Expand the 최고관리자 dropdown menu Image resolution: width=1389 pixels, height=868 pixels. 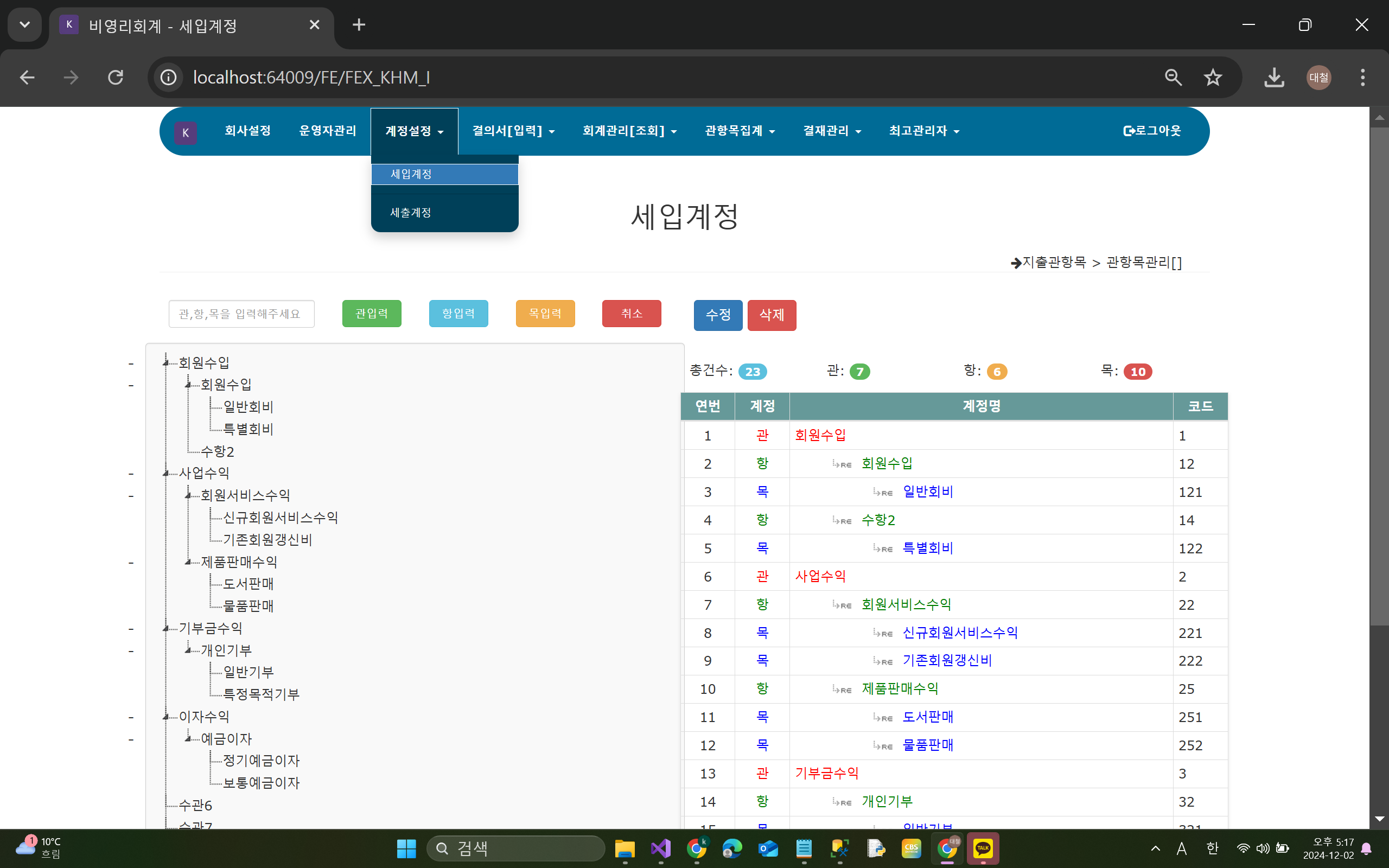click(x=924, y=131)
